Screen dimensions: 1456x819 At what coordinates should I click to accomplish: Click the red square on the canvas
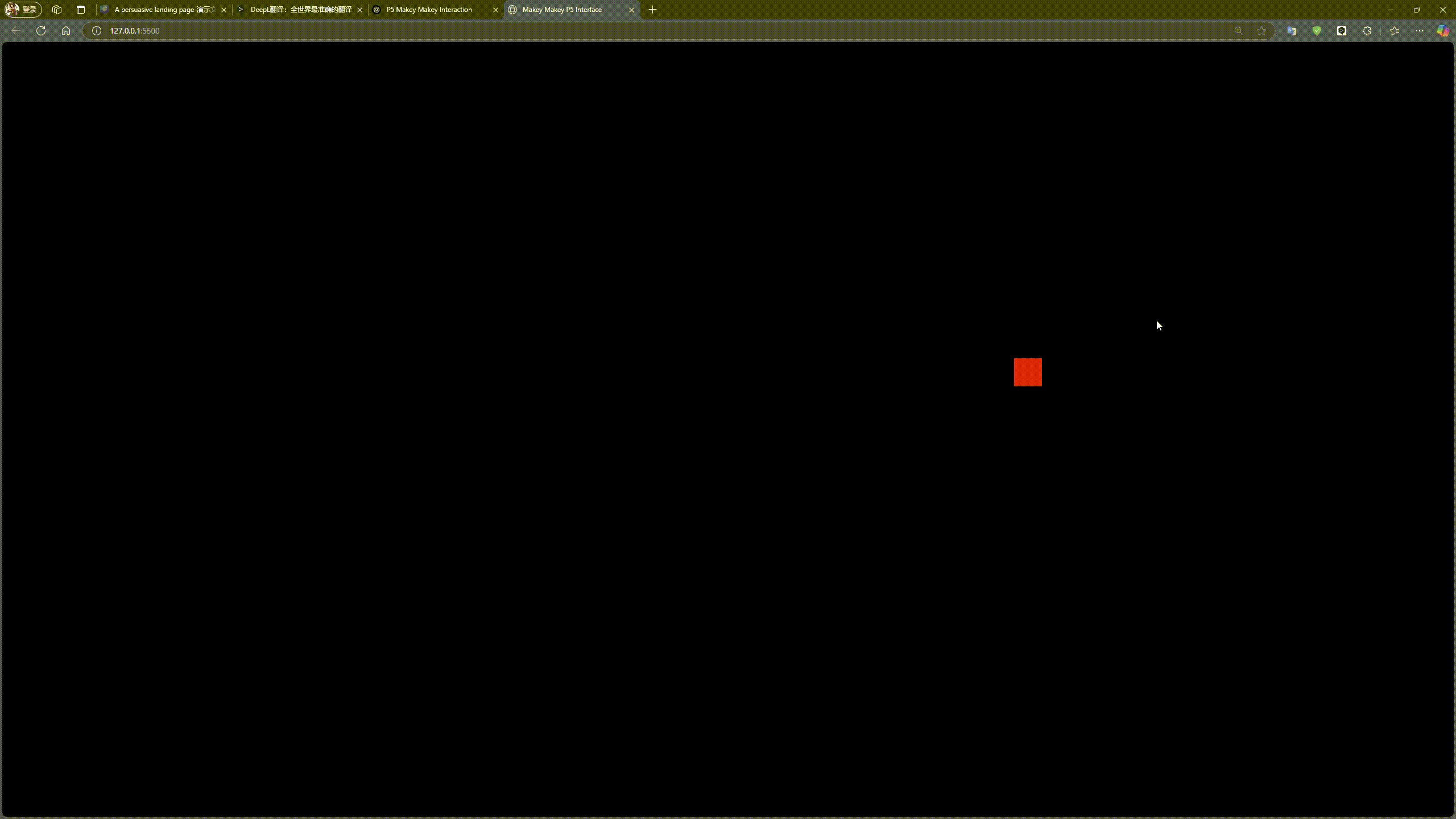[x=1027, y=372]
